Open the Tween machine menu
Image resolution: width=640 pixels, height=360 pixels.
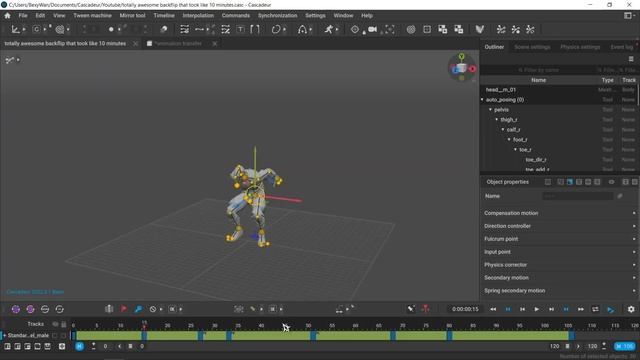coord(92,16)
